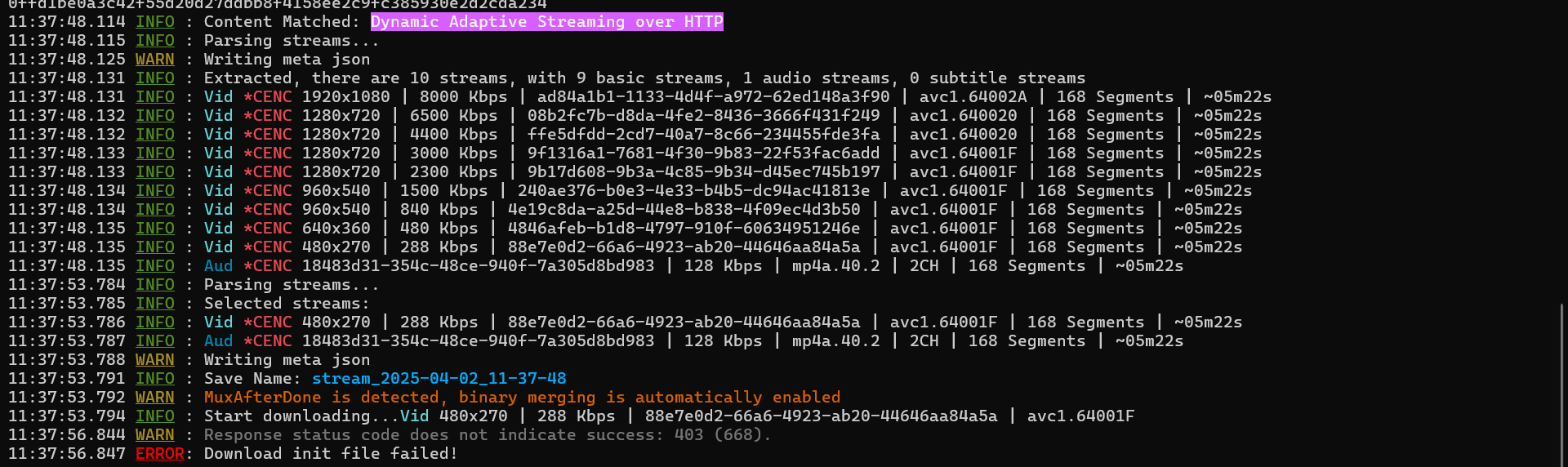The height and width of the screenshot is (467, 1568).
Task: Click the MuxAfterDone is detected warning message
Action: point(522,398)
